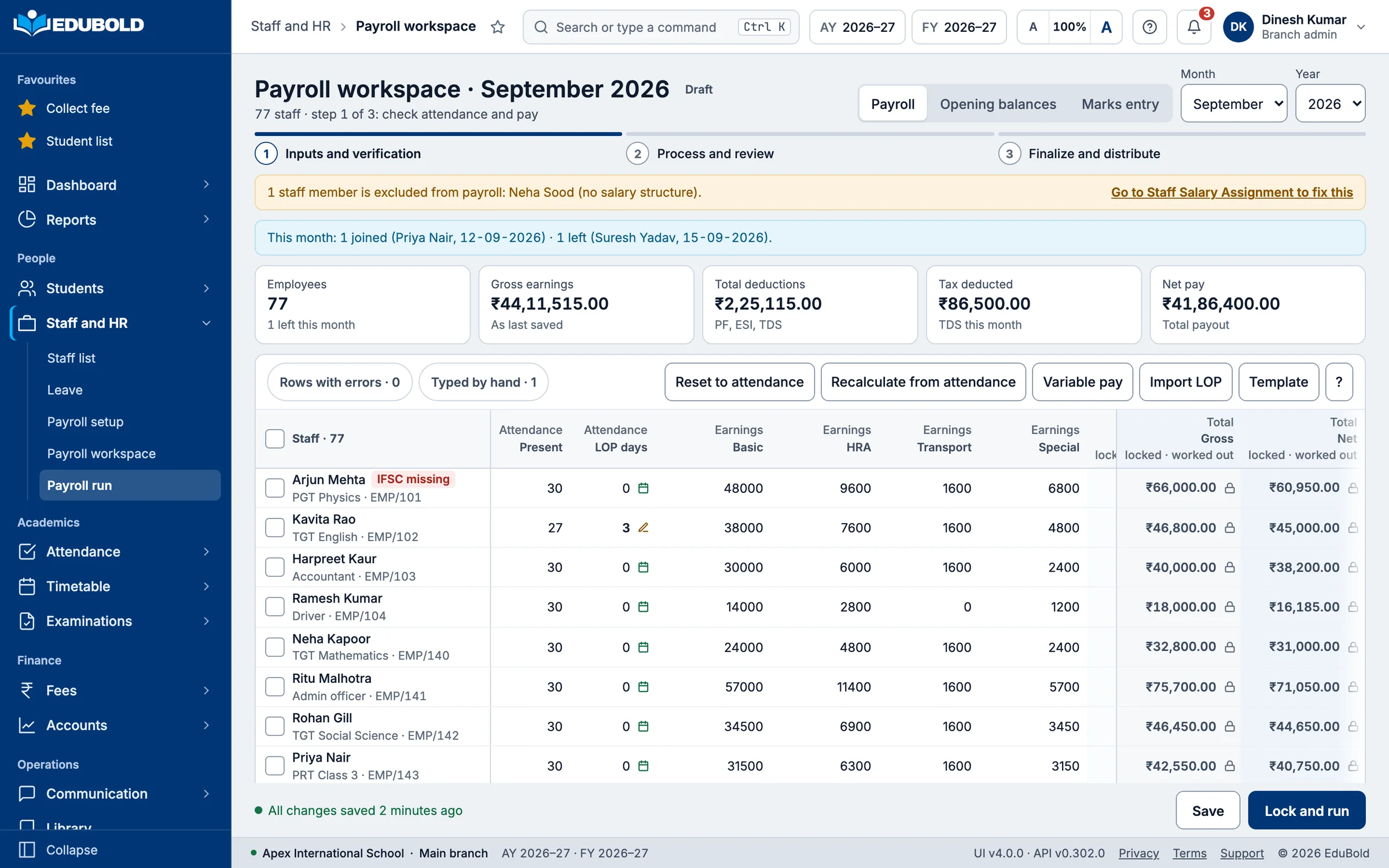
Task: Tick the checkbox for Neha Kapoor
Action: (275, 647)
